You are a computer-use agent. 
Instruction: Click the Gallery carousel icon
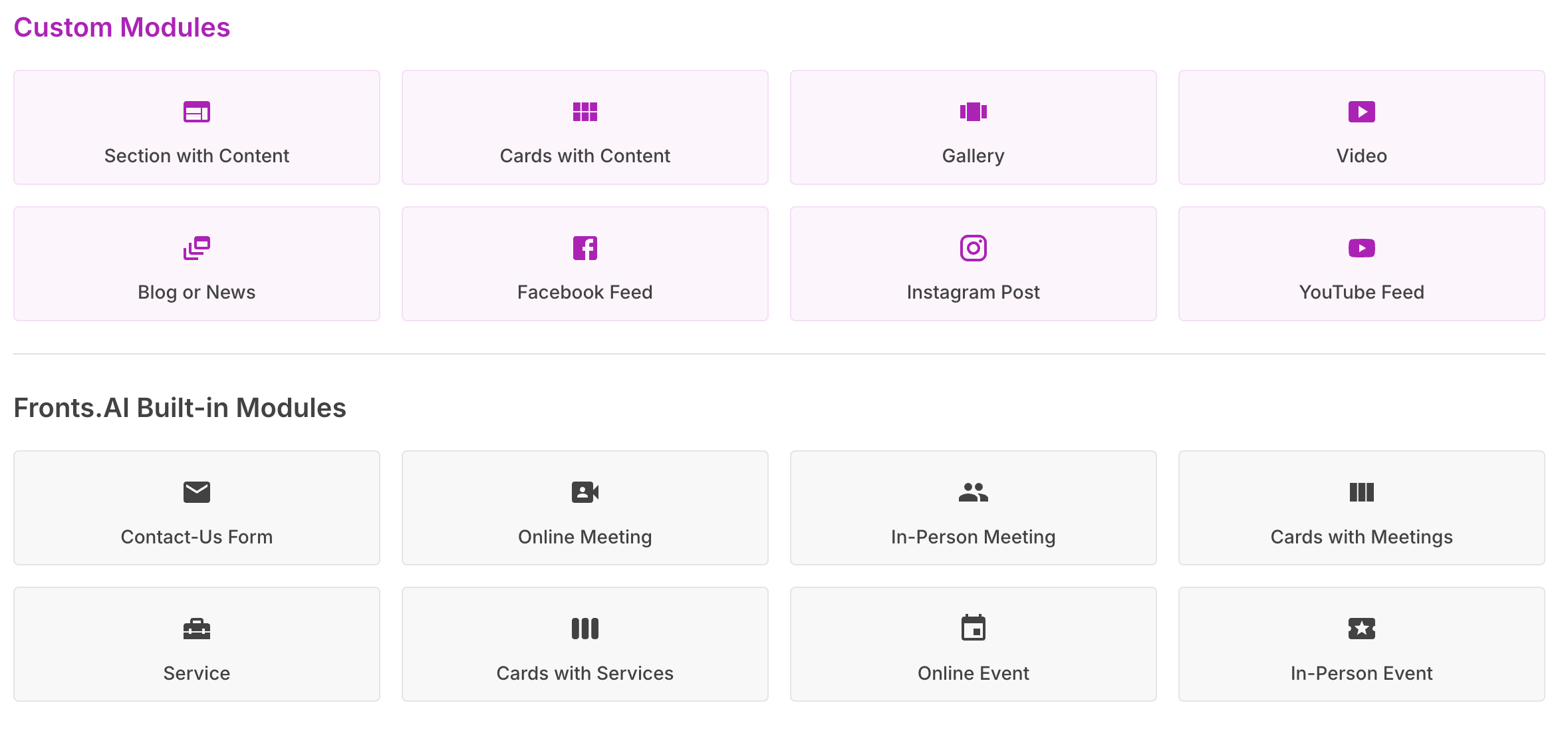(973, 112)
